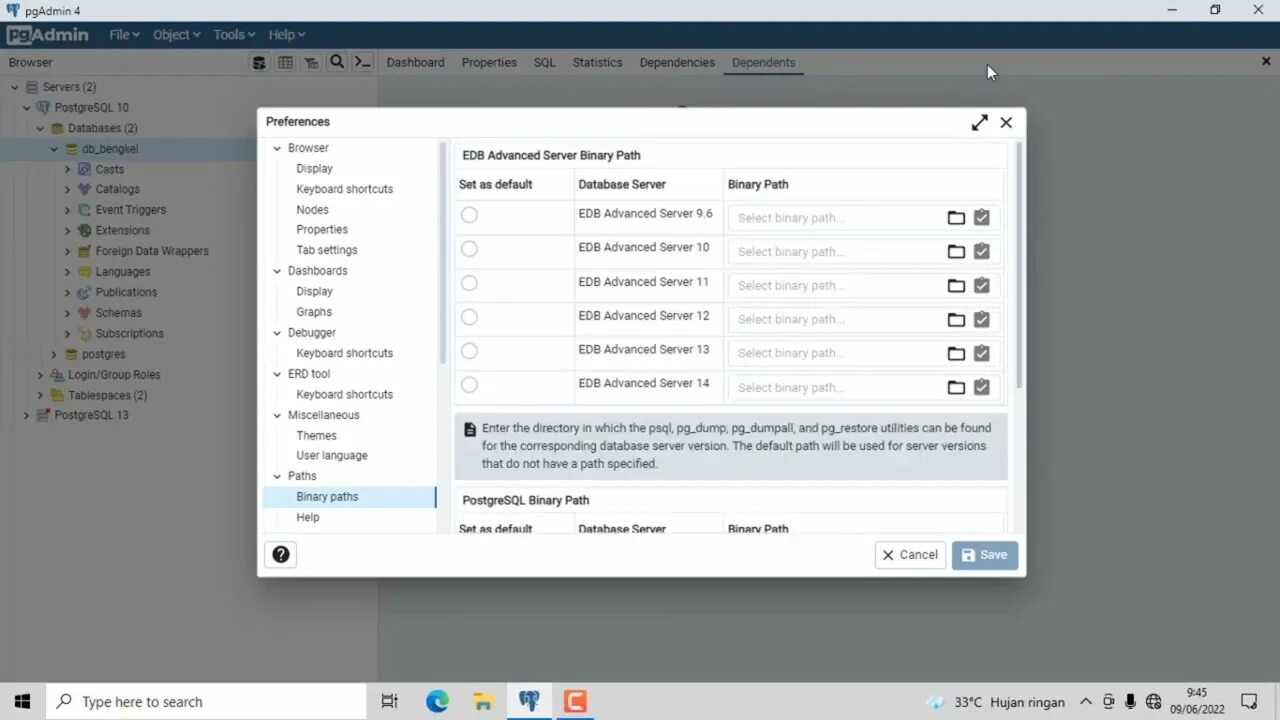Viewport: 1280px width, 720px height.
Task: Click the View Data grid icon in Browser toolbar
Action: [285, 62]
